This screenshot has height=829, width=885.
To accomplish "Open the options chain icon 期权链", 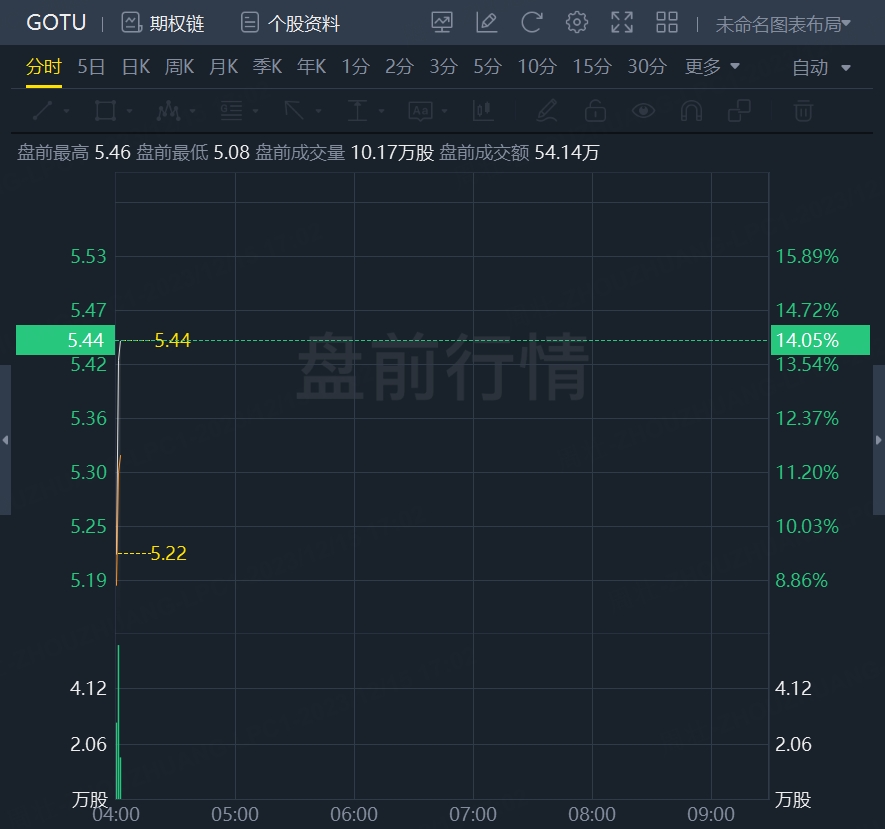I will [162, 24].
